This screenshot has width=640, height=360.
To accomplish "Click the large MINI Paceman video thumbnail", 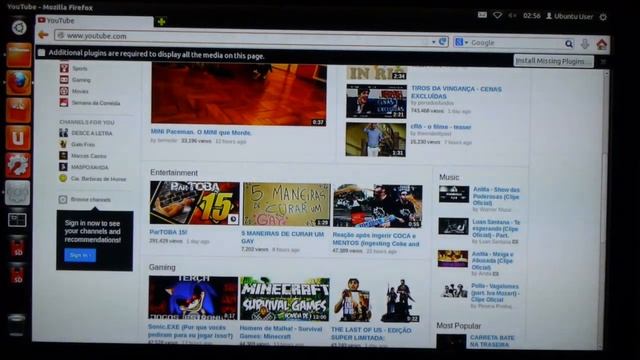I will click(x=239, y=94).
